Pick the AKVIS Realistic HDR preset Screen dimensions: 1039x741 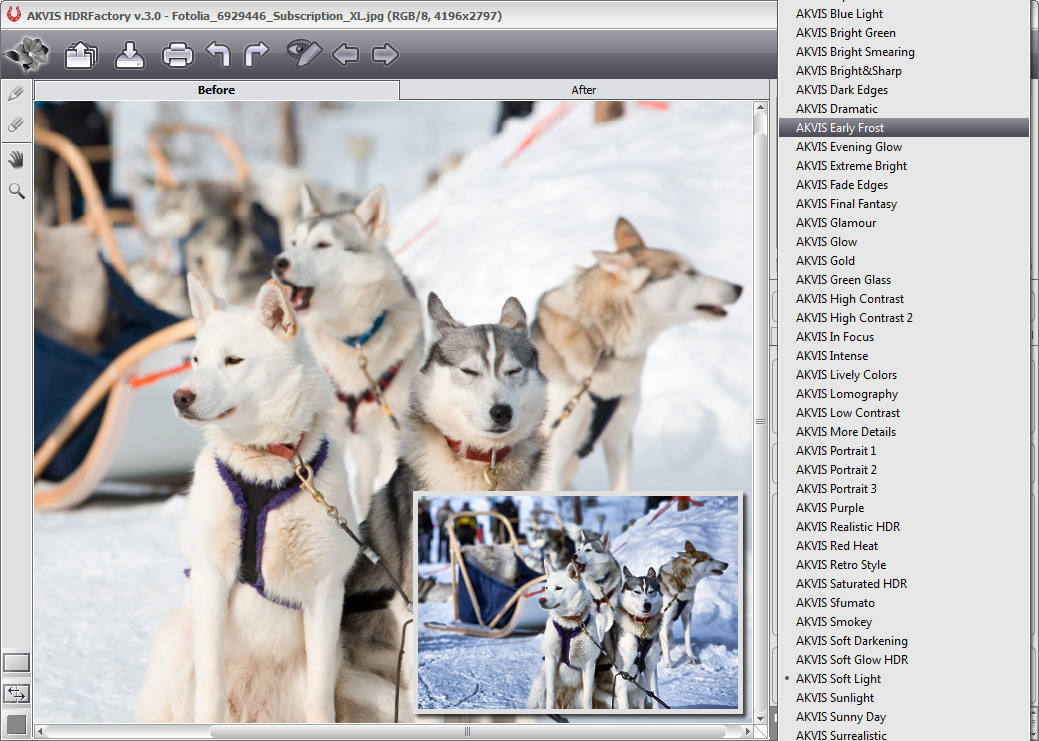848,527
